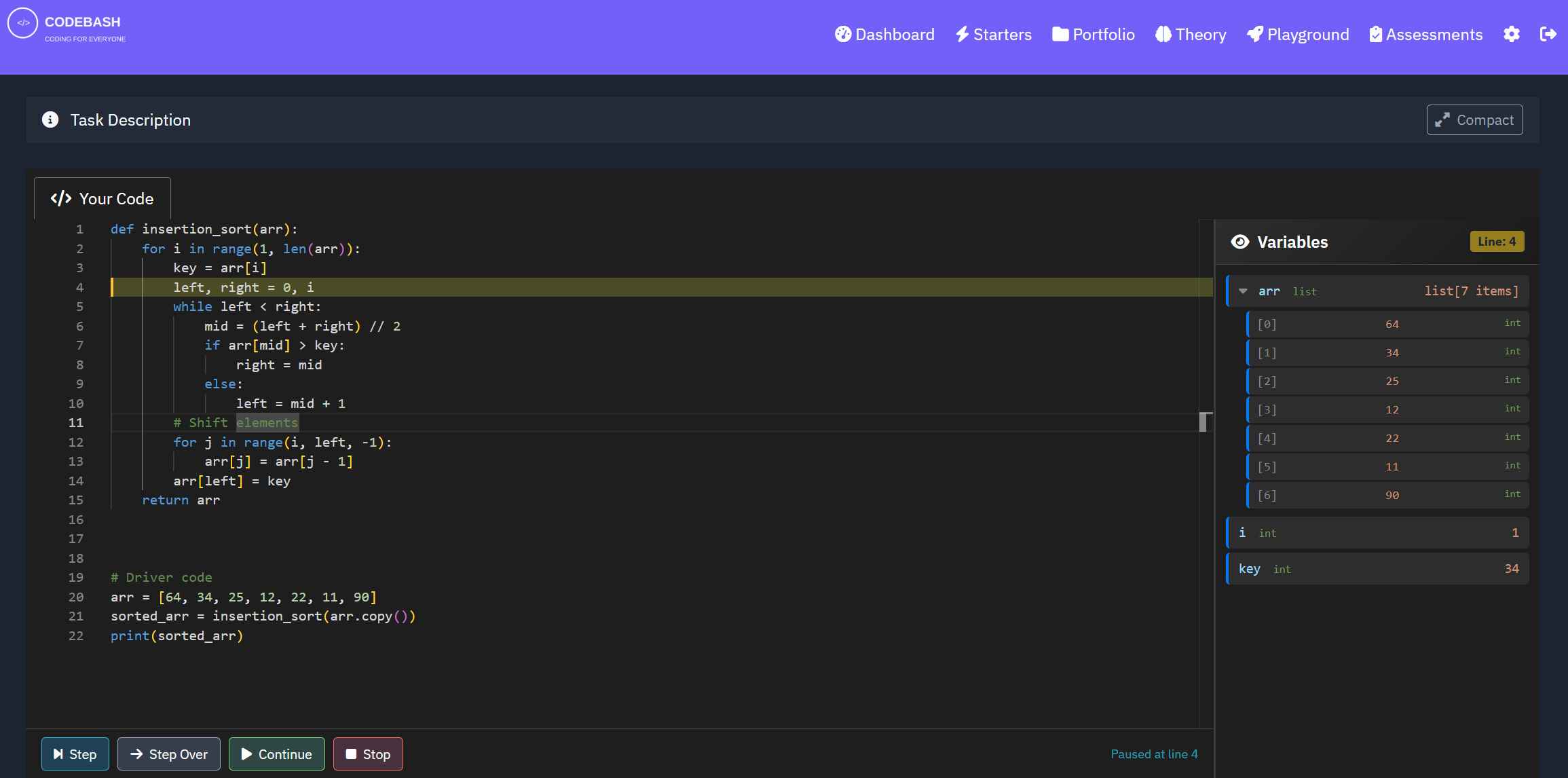The height and width of the screenshot is (778, 1568).
Task: Click the CodeBash logo icon
Action: pyautogui.click(x=22, y=23)
